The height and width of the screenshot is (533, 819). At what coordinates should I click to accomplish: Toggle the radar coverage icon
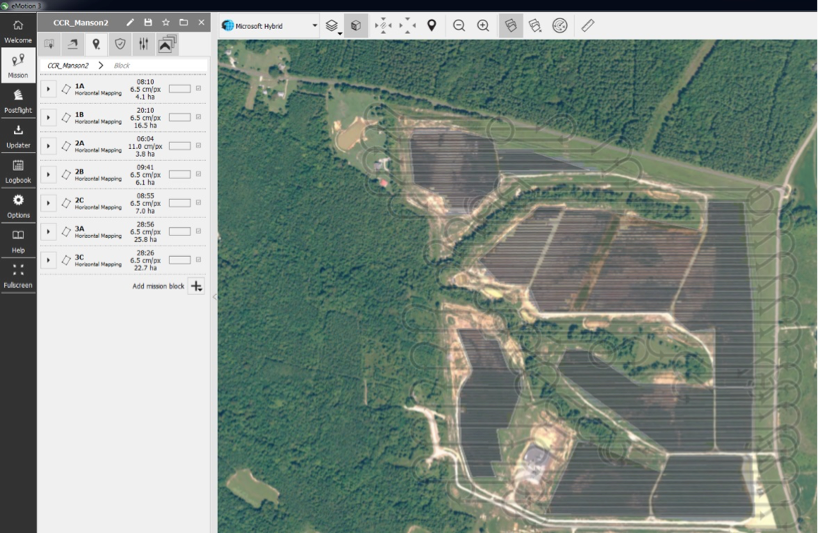coord(559,26)
